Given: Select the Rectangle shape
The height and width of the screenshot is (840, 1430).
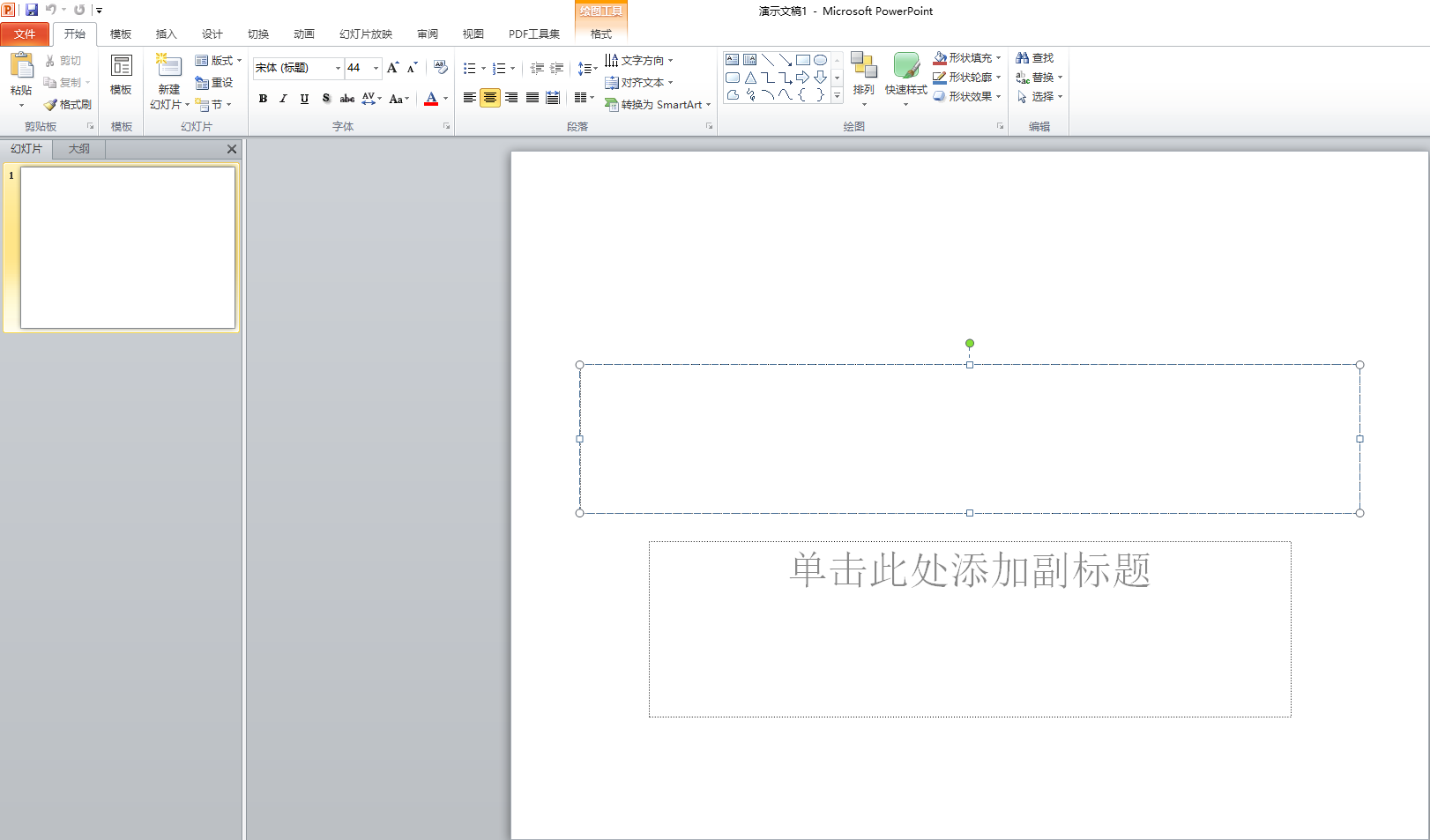Looking at the screenshot, I should pos(803,60).
